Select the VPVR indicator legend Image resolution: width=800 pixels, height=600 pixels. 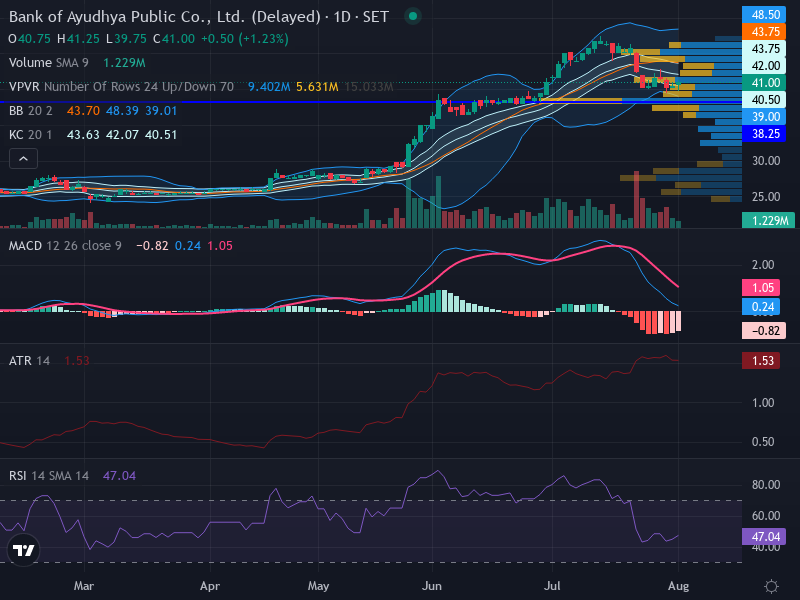[x=121, y=87]
